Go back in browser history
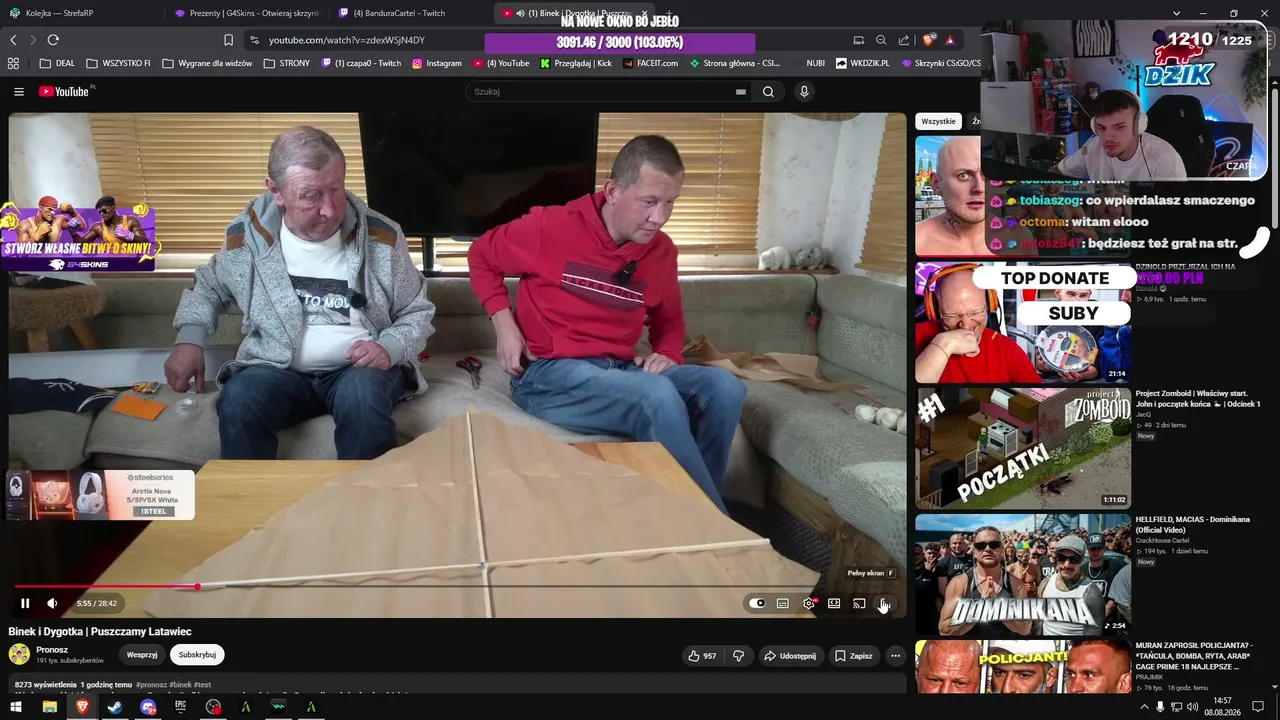This screenshot has height=720, width=1280. click(x=13, y=40)
